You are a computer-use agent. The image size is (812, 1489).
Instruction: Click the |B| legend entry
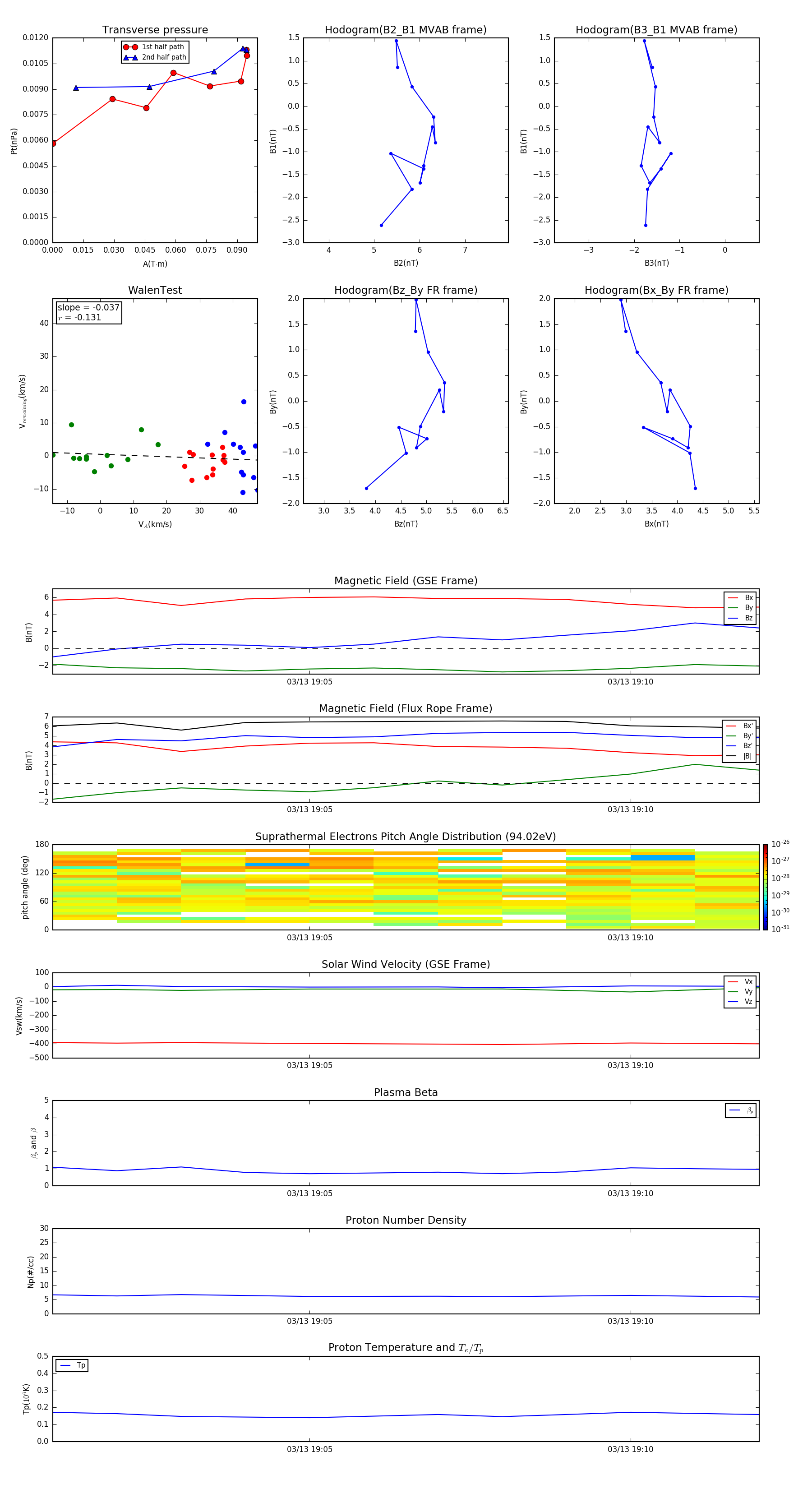click(740, 756)
